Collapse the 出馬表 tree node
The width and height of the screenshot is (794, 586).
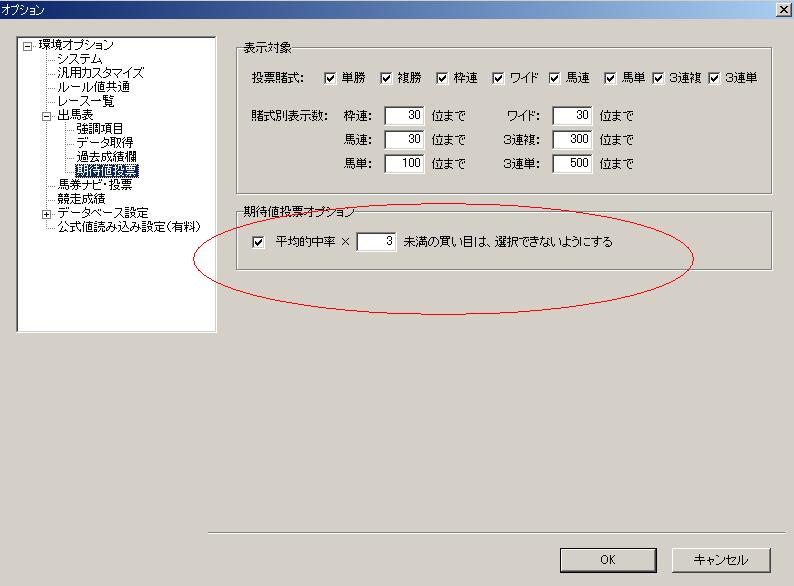(x=47, y=116)
